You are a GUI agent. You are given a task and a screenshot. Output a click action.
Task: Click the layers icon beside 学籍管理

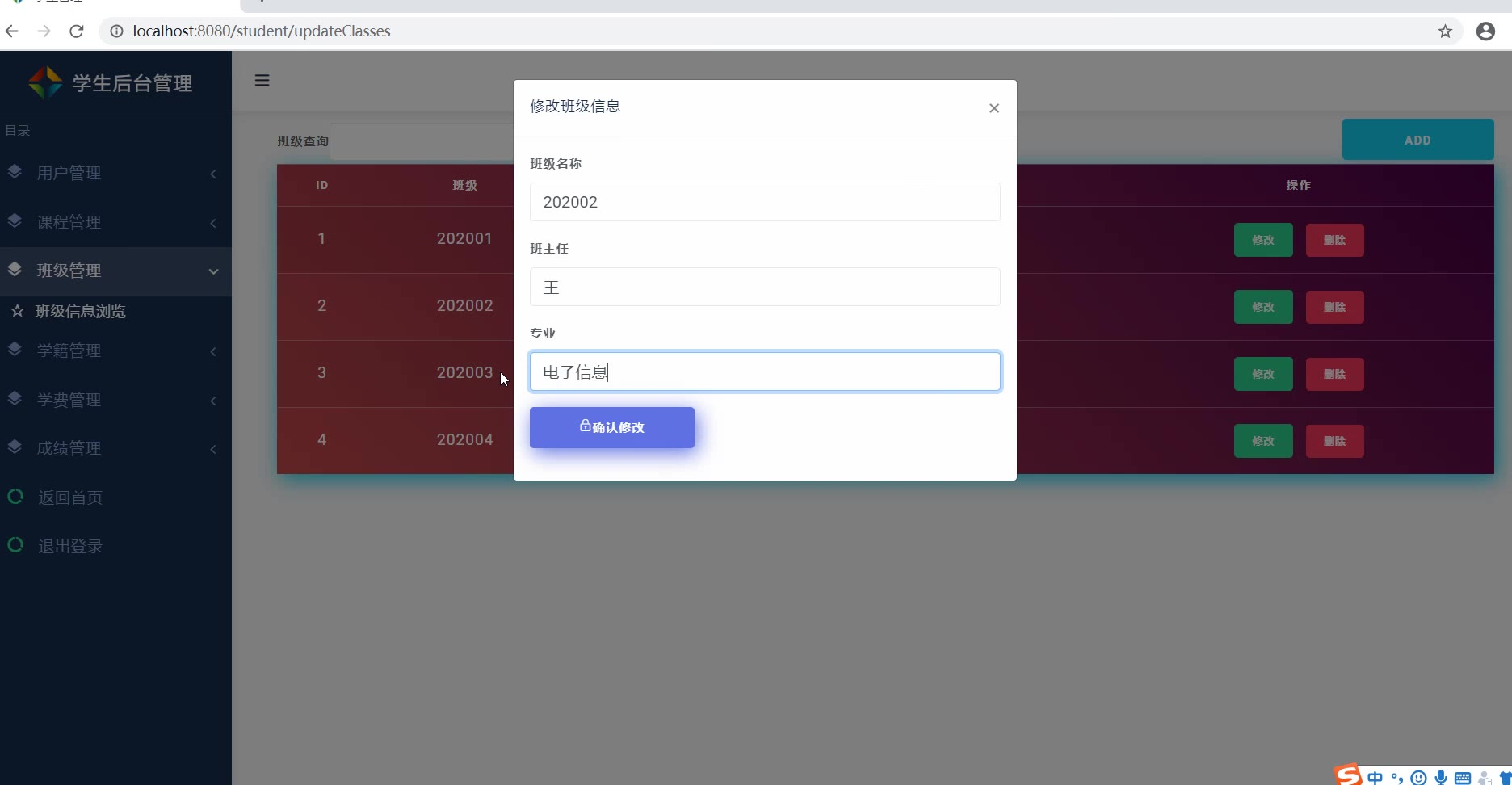[x=15, y=350]
